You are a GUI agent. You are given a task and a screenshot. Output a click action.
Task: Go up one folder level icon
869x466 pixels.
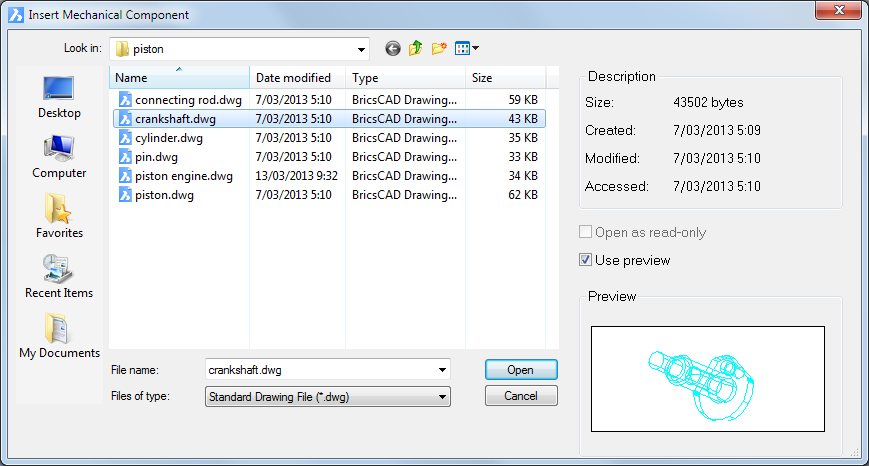click(x=416, y=49)
